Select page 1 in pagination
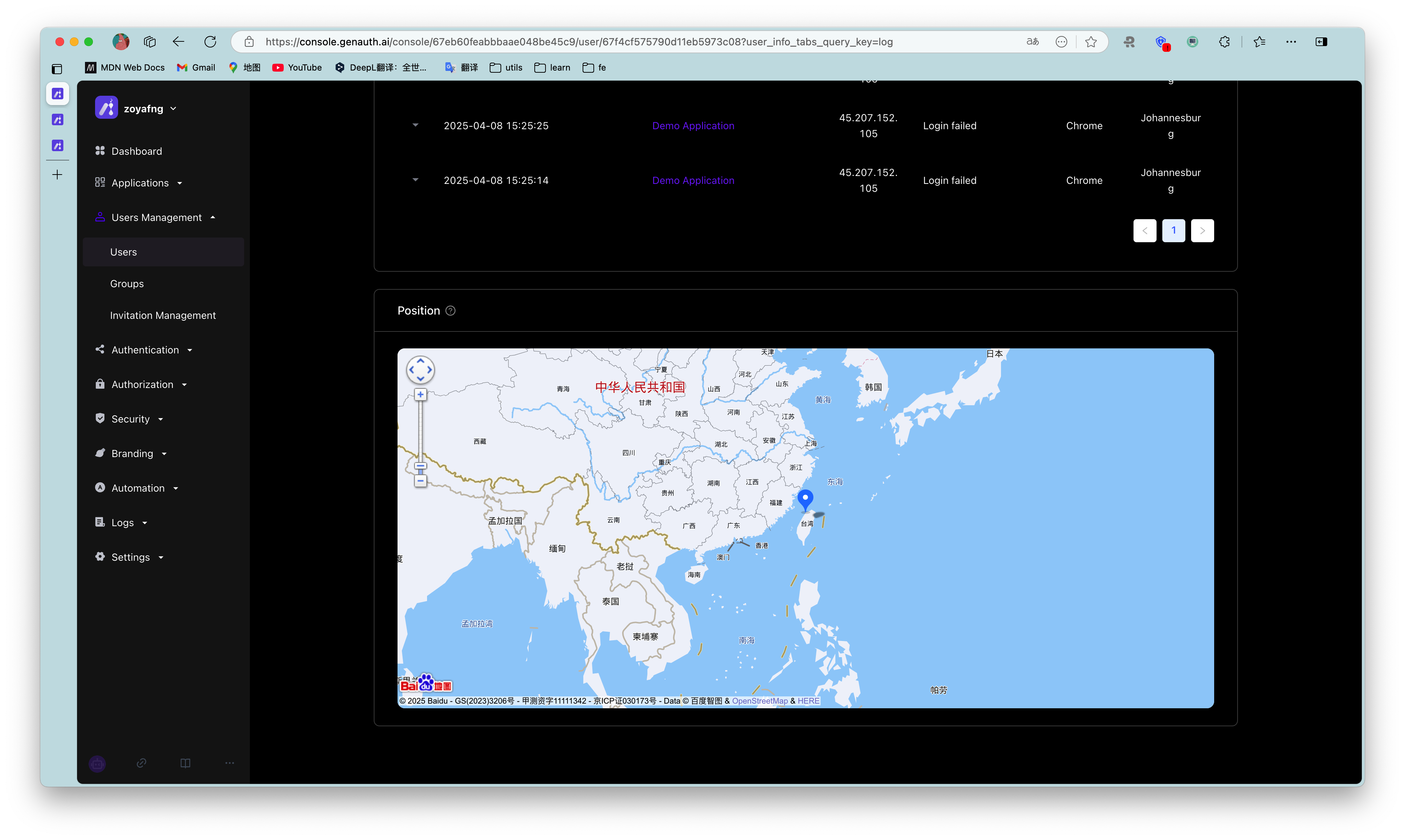 tap(1173, 230)
